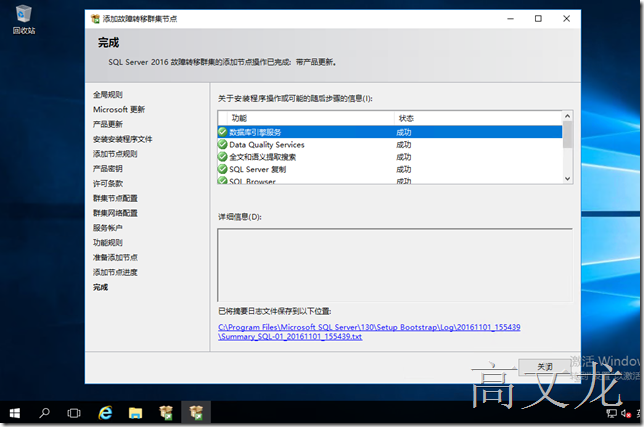Click the 许可条款 step

tap(108, 183)
